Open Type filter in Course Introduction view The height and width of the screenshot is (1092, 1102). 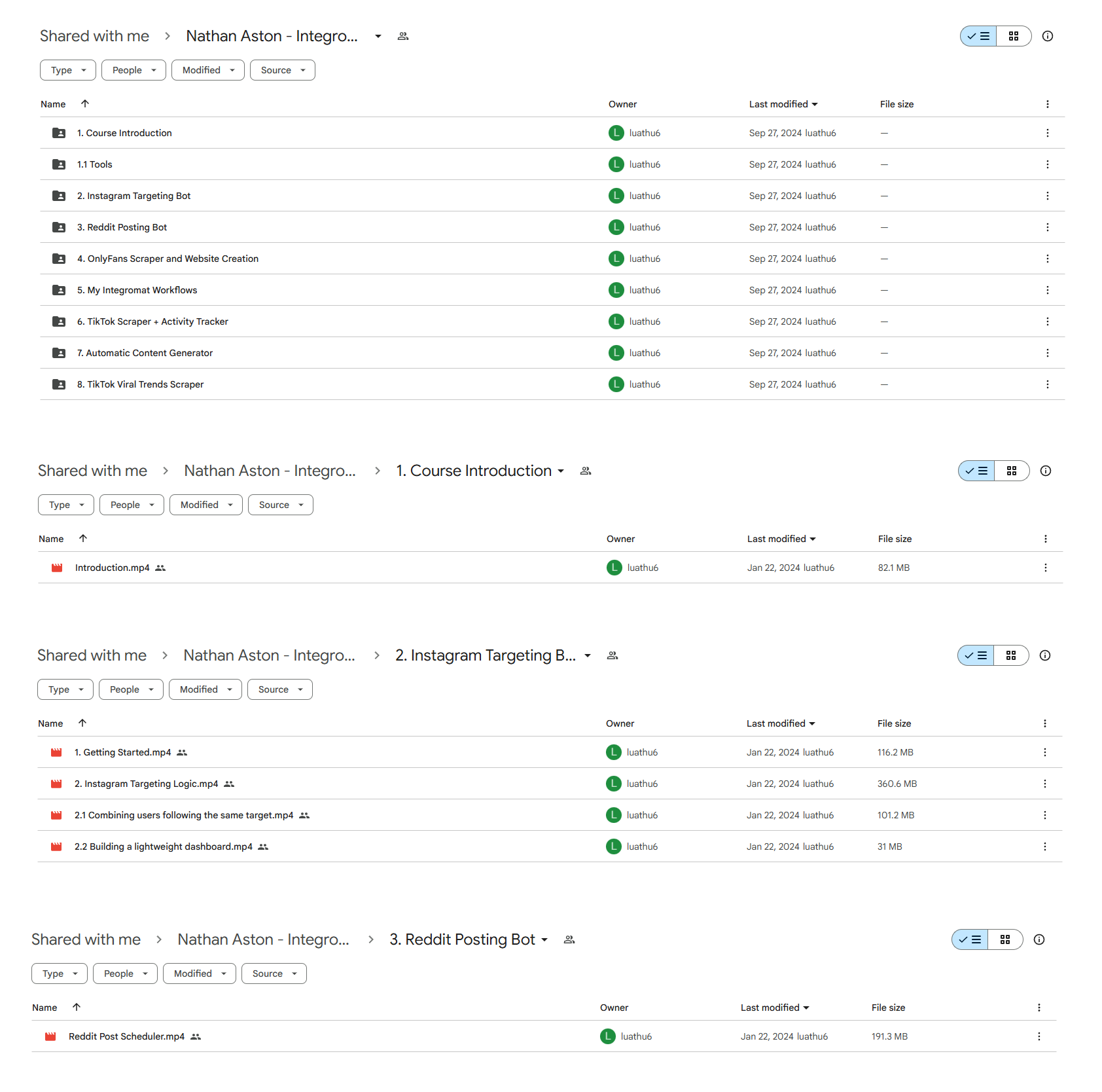pos(66,505)
